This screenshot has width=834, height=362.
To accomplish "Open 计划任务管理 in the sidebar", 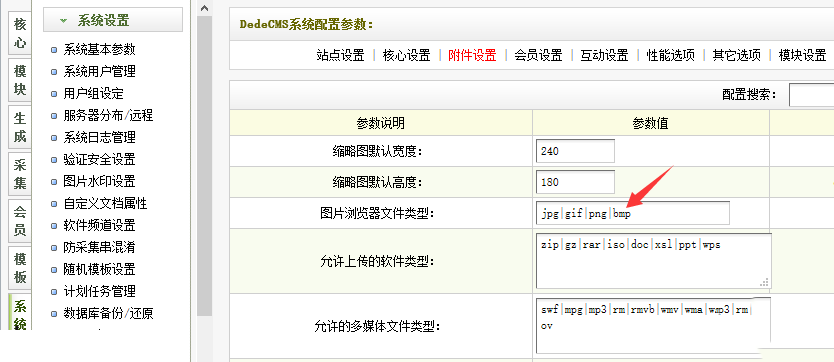I will (x=99, y=291).
